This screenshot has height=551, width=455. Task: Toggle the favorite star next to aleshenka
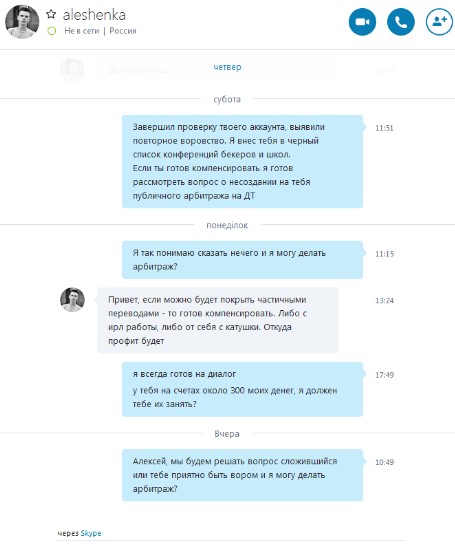click(51, 14)
